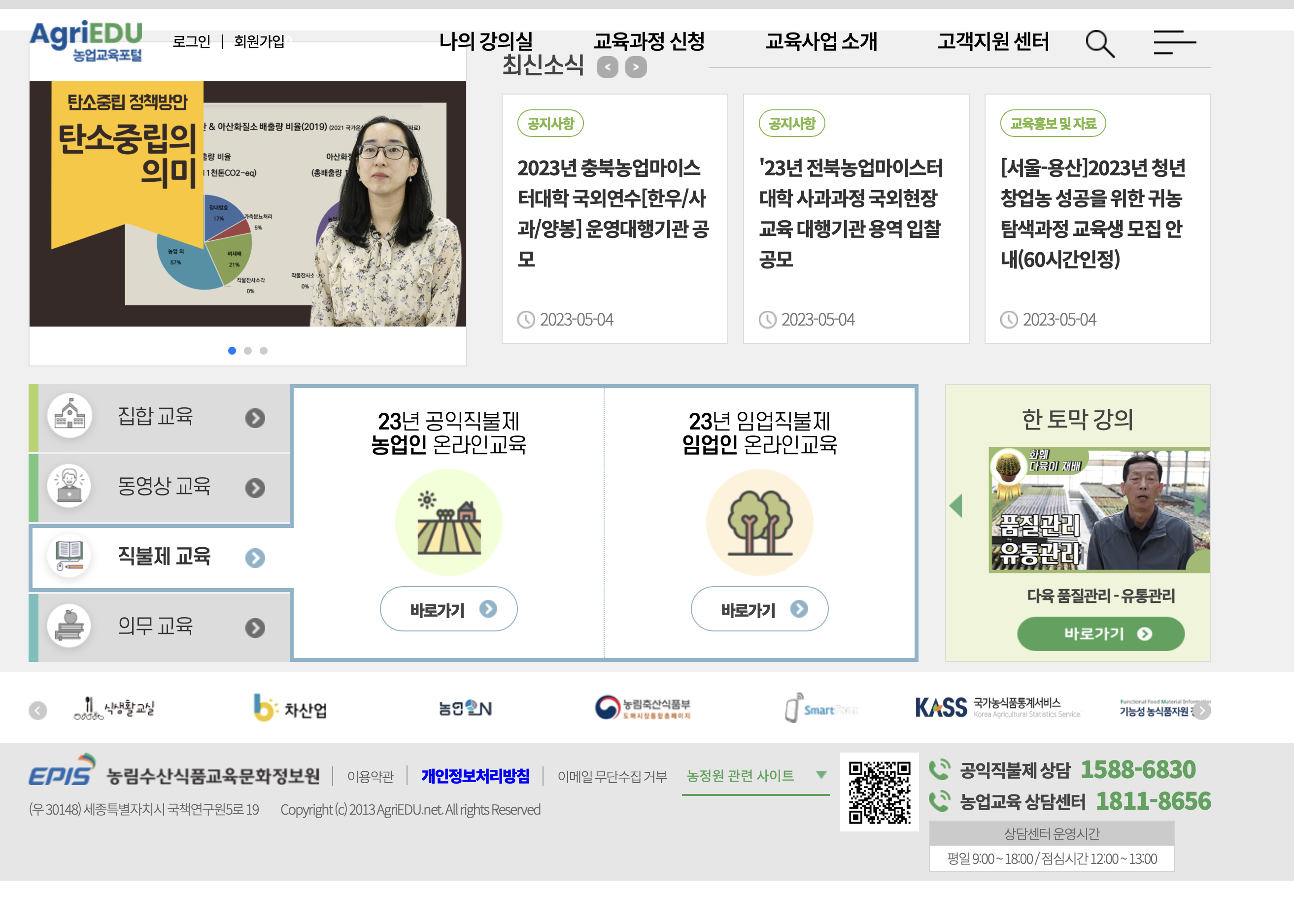Expand 의무 교육 via its chevron arrow

pyautogui.click(x=254, y=627)
